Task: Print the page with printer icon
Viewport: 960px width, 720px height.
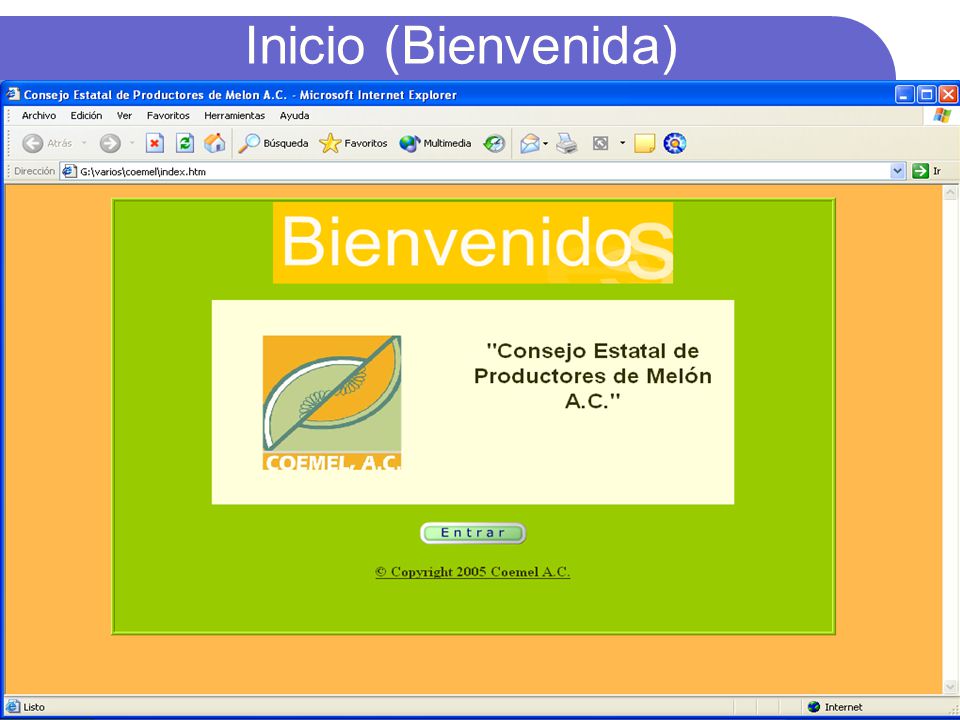Action: click(566, 143)
